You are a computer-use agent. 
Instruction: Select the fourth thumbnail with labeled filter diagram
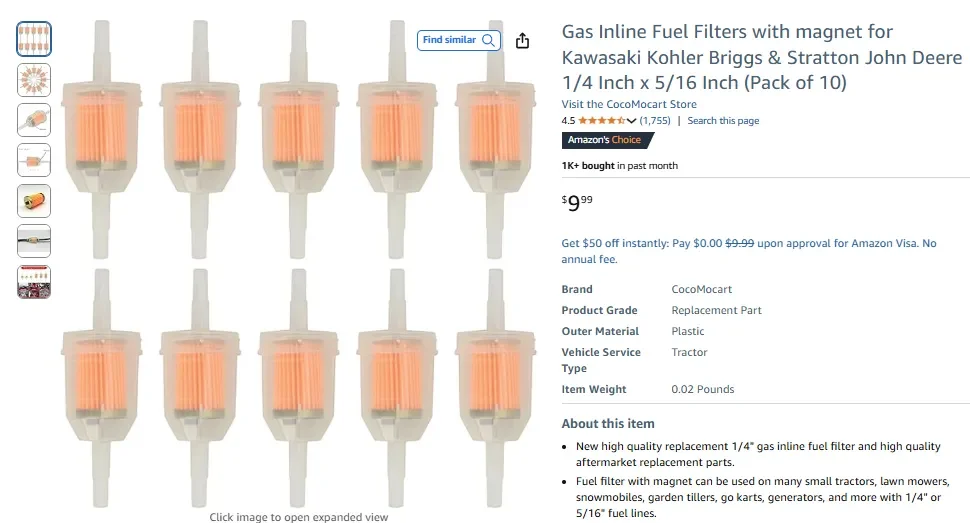(34, 160)
